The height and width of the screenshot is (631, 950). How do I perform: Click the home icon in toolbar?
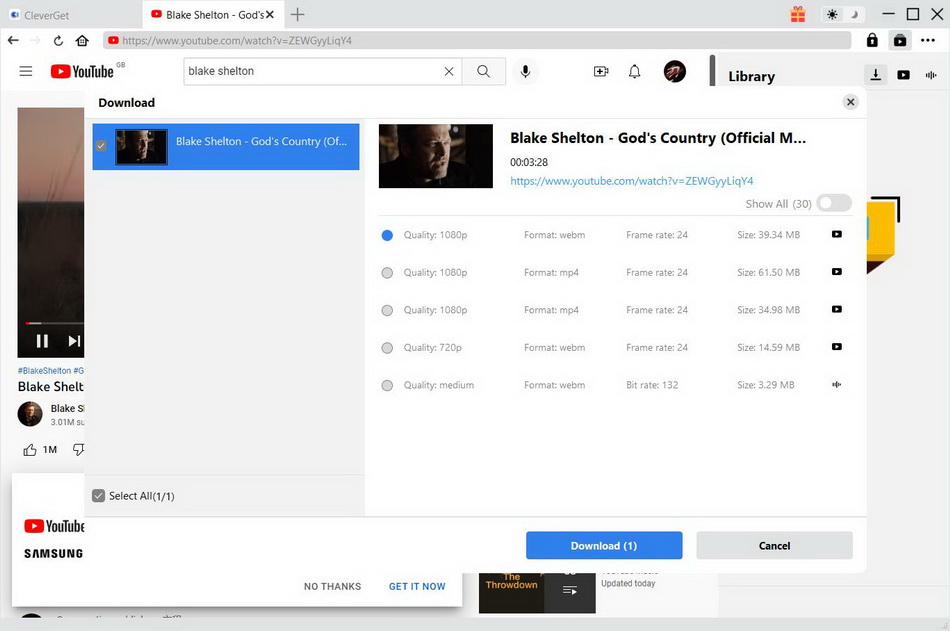click(x=82, y=41)
